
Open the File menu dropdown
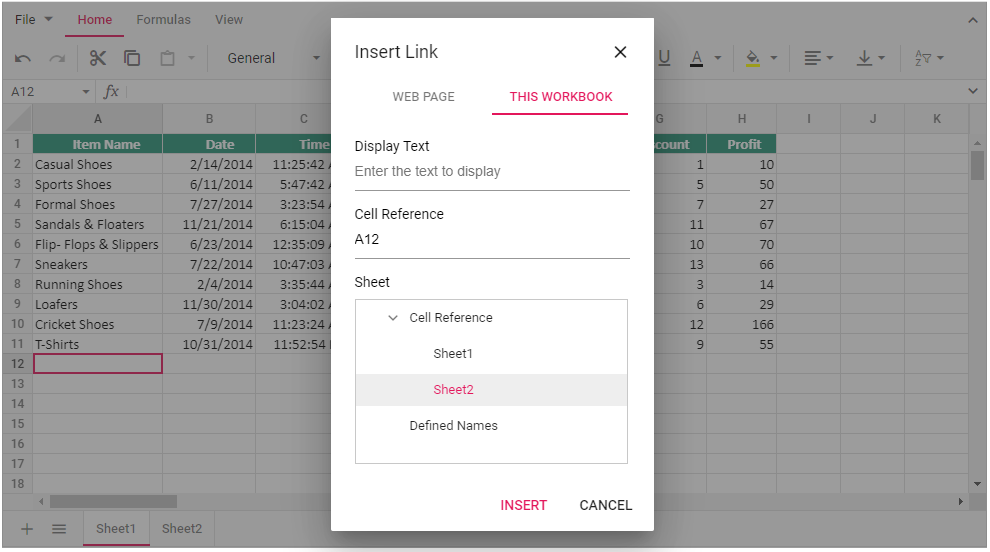coord(34,20)
